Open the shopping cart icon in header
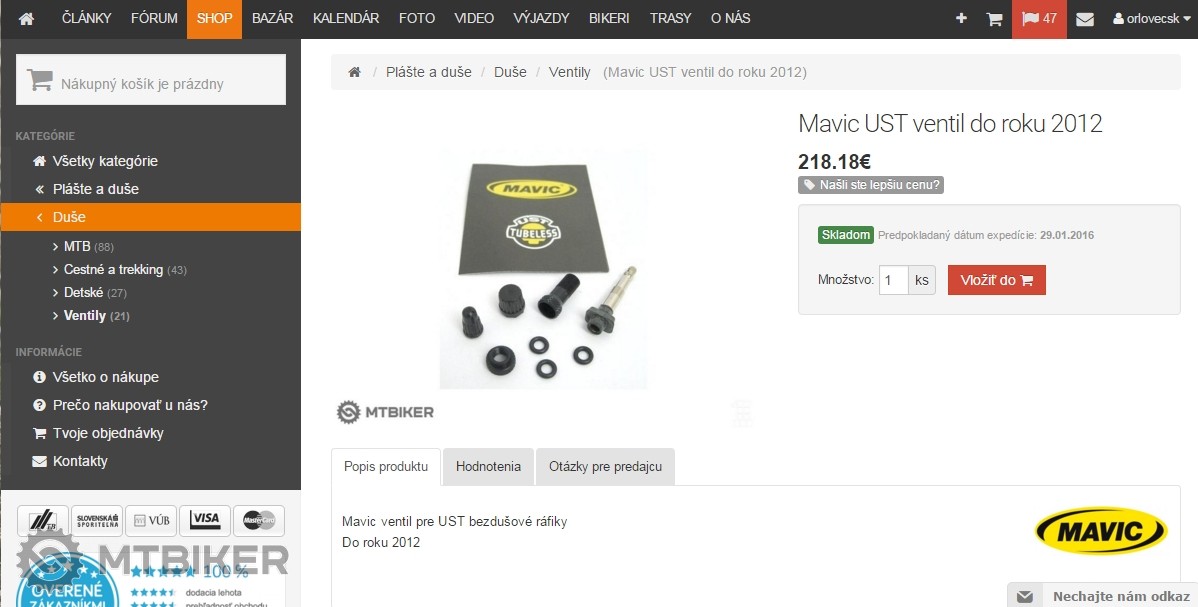 [x=994, y=18]
